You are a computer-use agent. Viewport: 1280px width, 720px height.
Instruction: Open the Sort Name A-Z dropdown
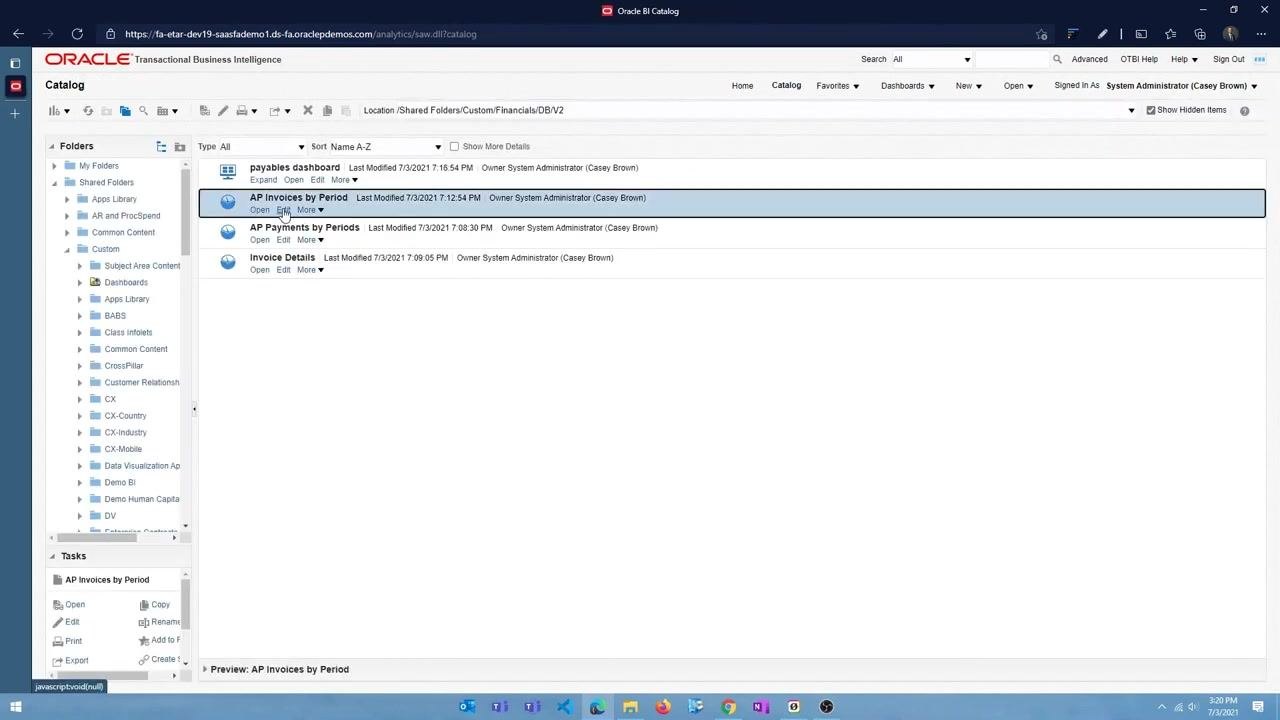(x=385, y=147)
